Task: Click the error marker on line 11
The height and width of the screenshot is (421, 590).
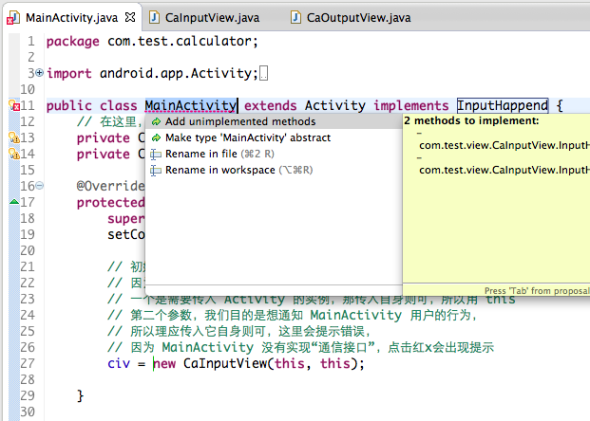Action: pyautogui.click(x=14, y=106)
